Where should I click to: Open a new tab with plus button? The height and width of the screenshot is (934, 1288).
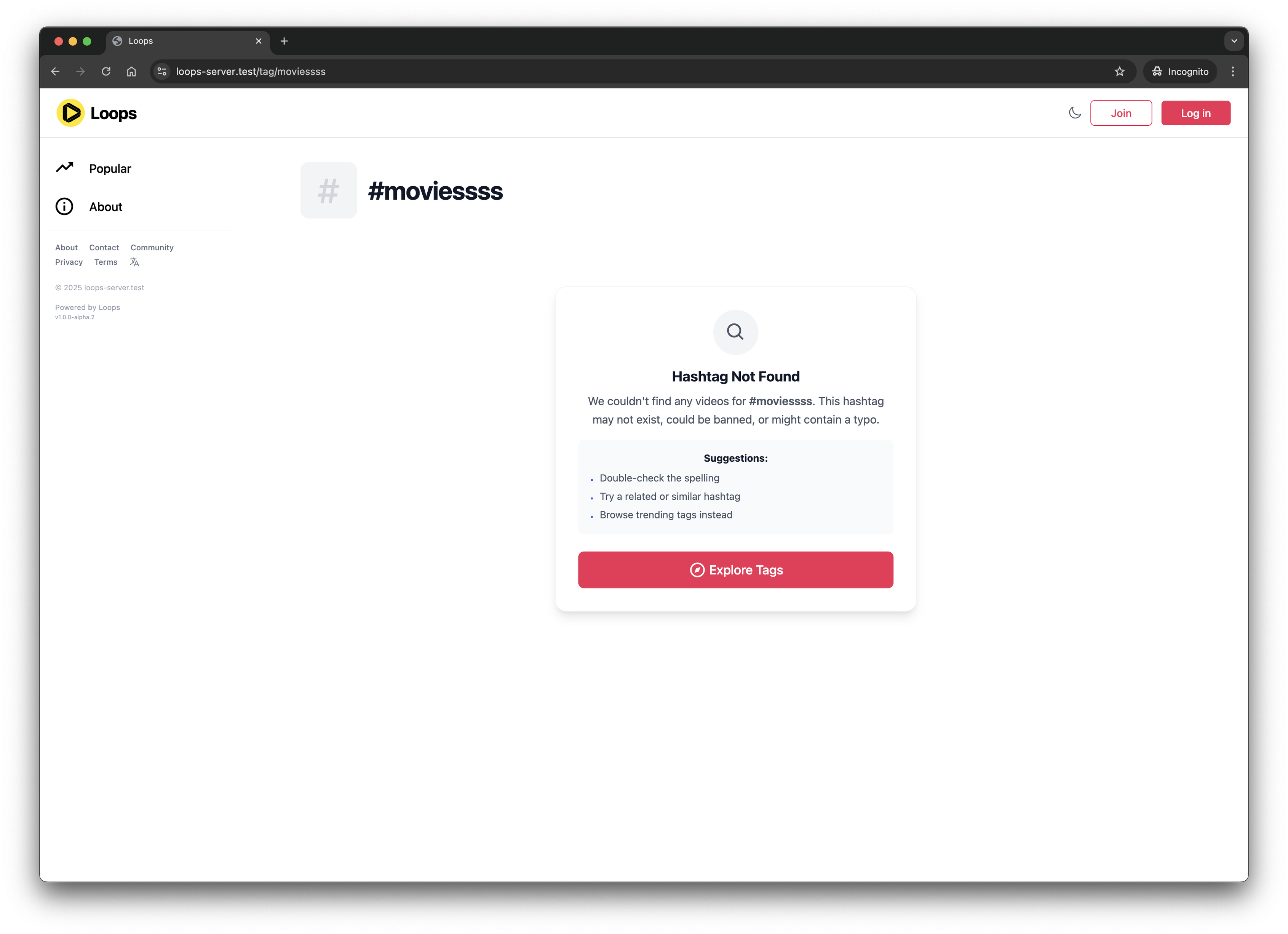pos(284,41)
